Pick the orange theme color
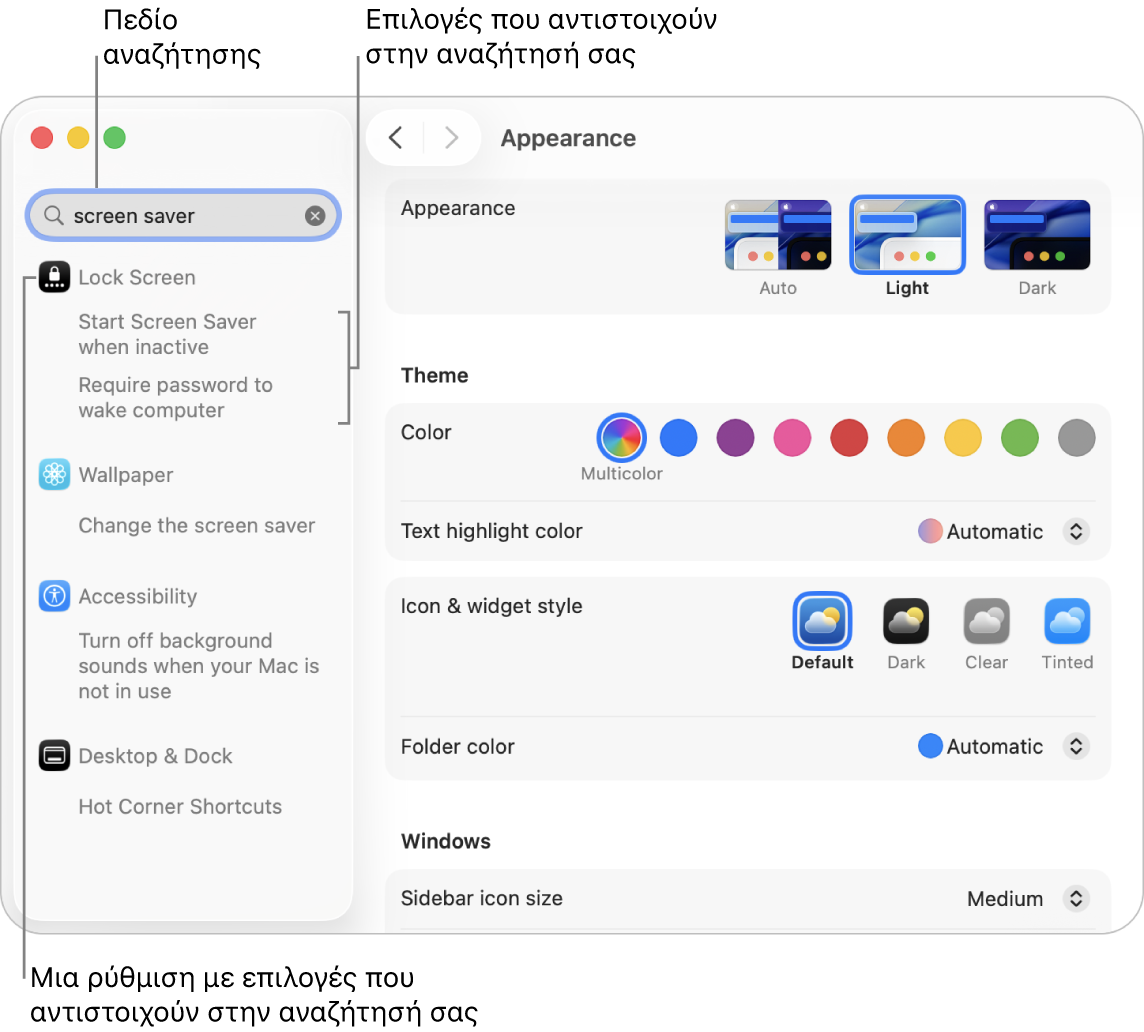 click(x=906, y=438)
